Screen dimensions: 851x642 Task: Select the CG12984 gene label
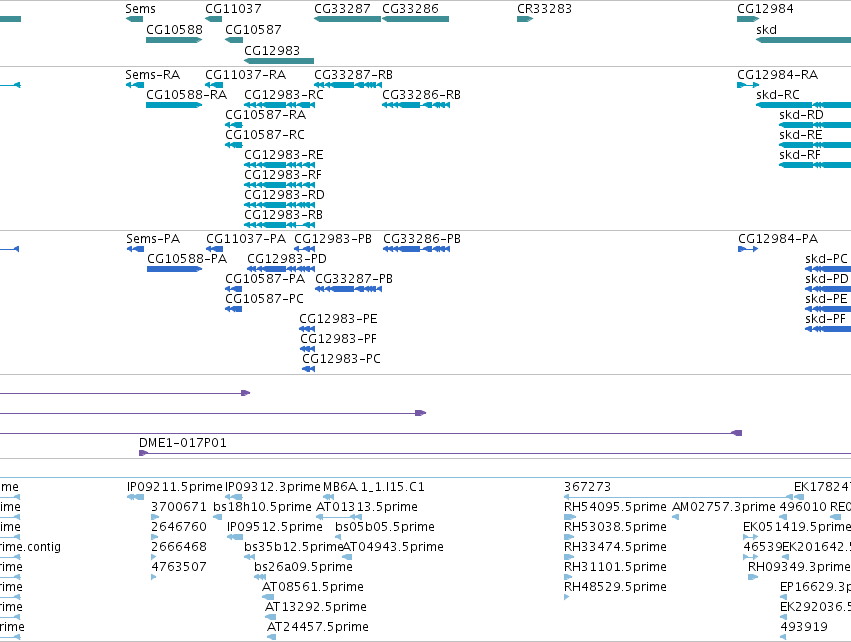pyautogui.click(x=765, y=9)
